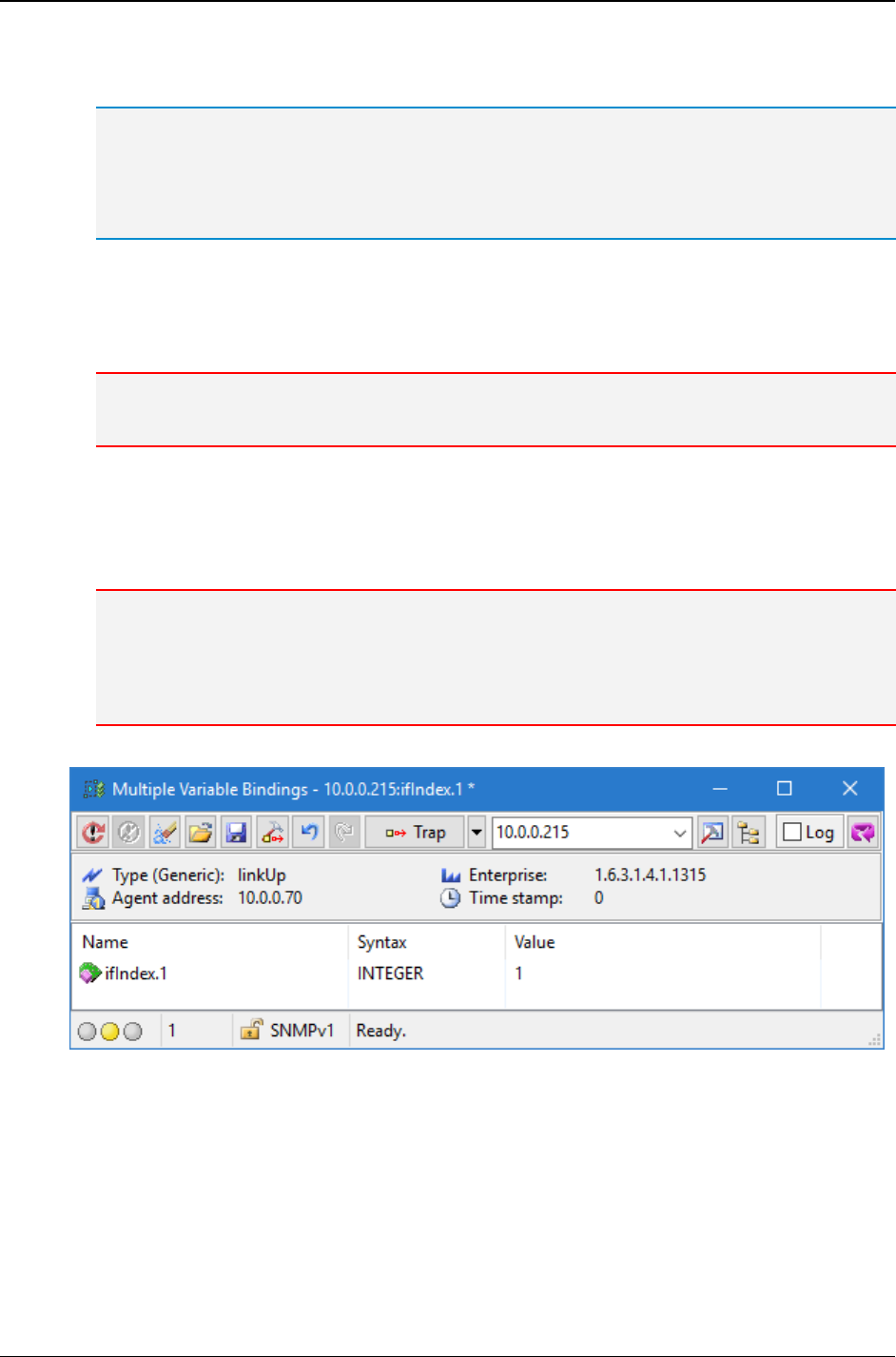Click the red contact agent toolbar icon
Viewport: 896px width, 1357px height.
click(93, 832)
